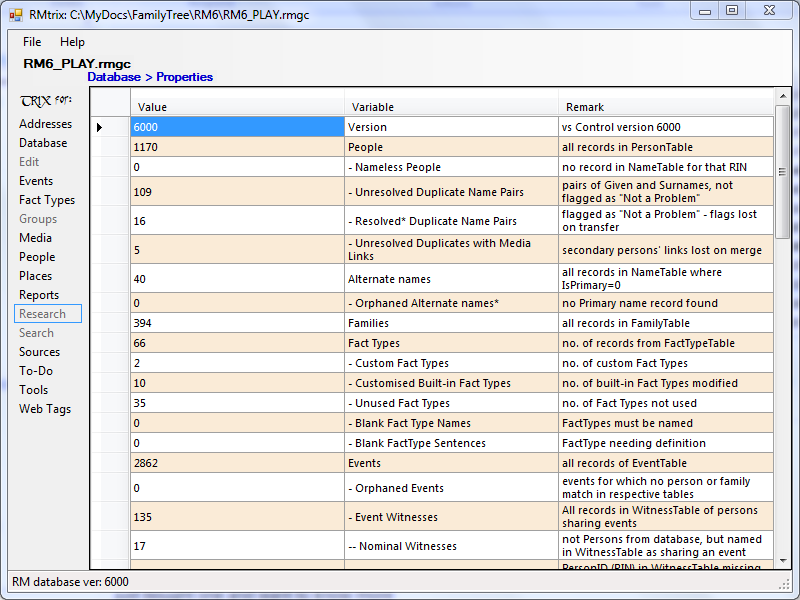The image size is (800, 600).
Task: Click the 'Families' variable cell
Action: coord(452,323)
